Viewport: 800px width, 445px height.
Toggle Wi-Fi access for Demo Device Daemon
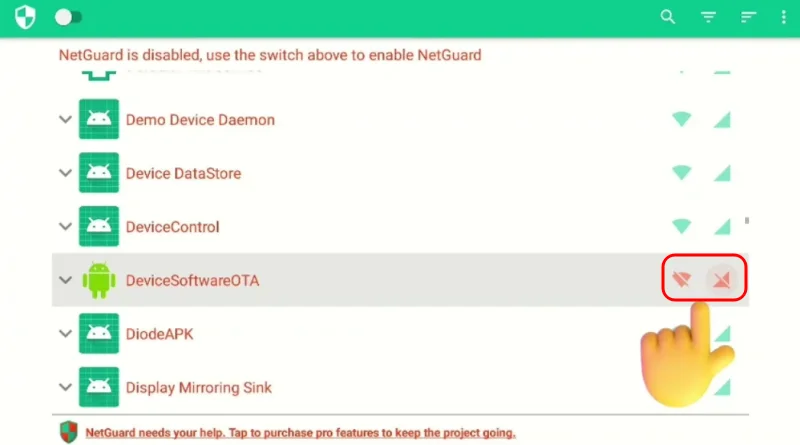coord(682,120)
